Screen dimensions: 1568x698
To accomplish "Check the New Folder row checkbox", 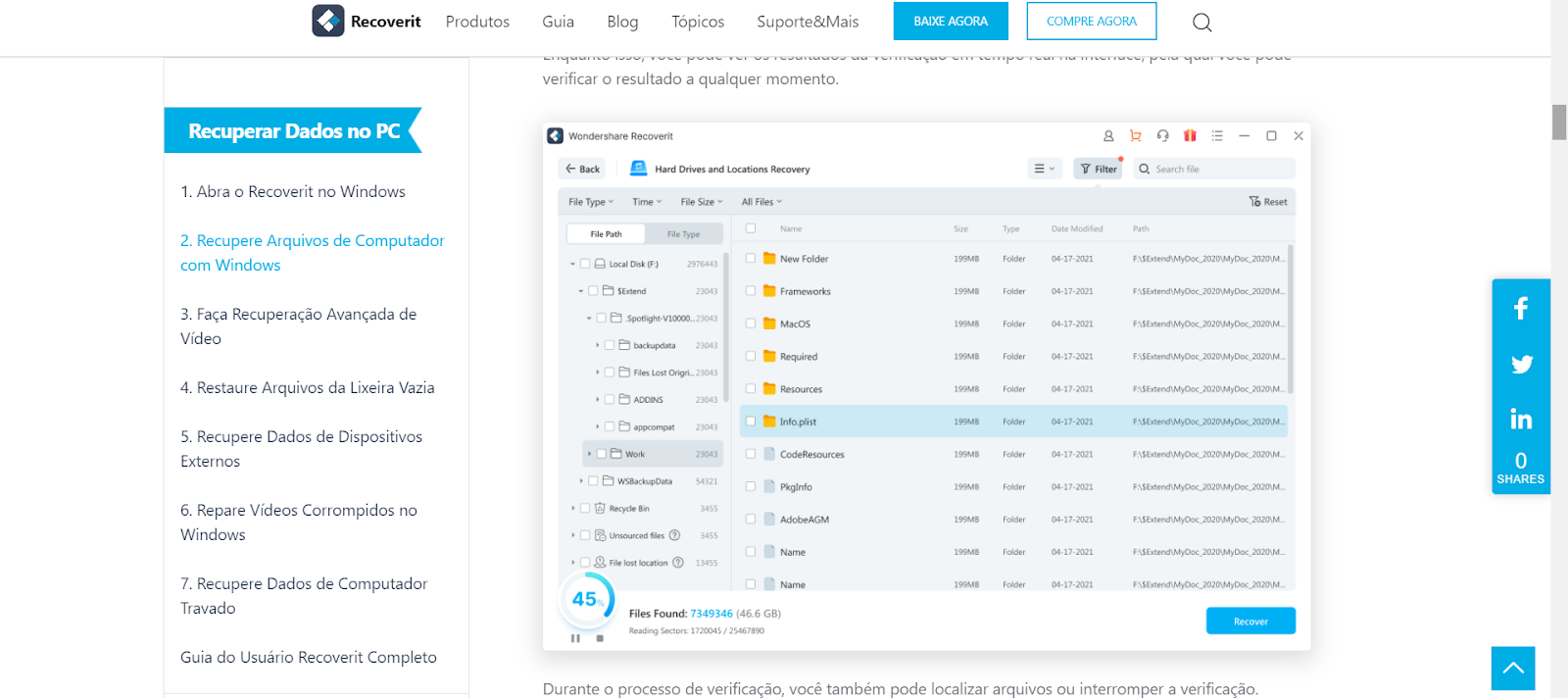I will 751,259.
